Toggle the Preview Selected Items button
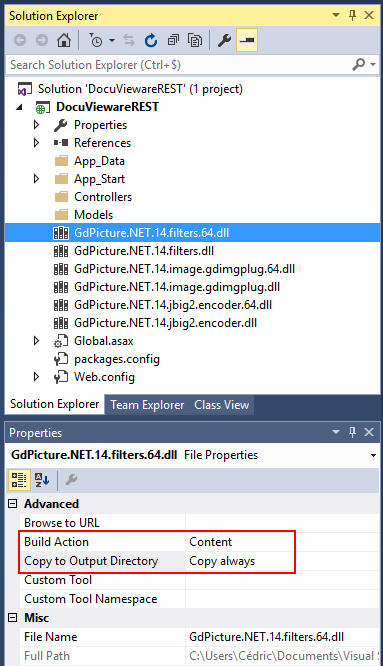This screenshot has height=666, width=383. (247, 40)
